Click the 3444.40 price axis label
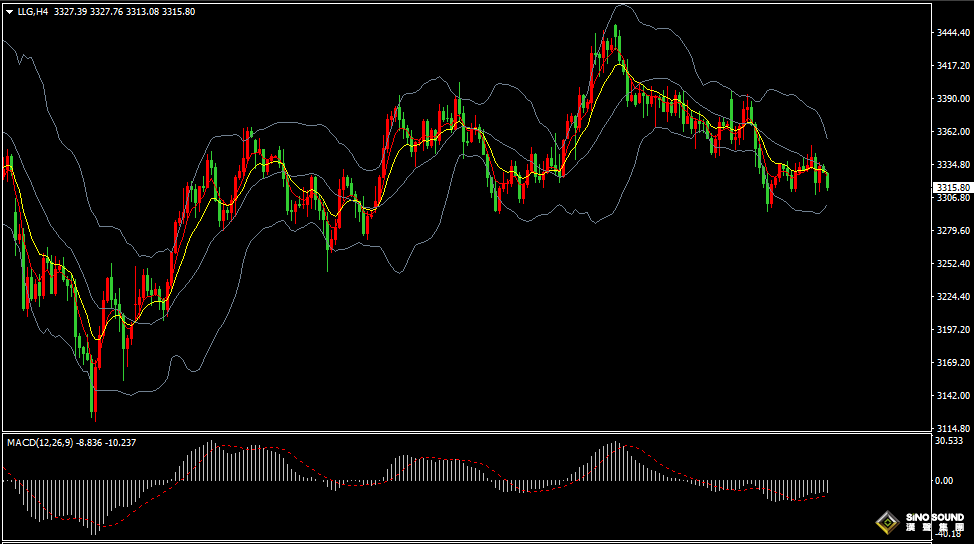The image size is (974, 544). [x=953, y=33]
